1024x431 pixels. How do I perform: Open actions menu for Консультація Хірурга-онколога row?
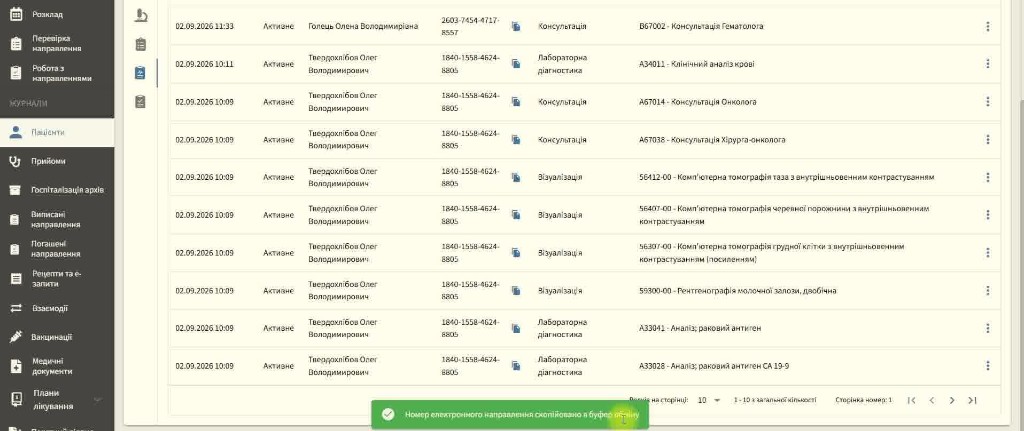tap(987, 140)
